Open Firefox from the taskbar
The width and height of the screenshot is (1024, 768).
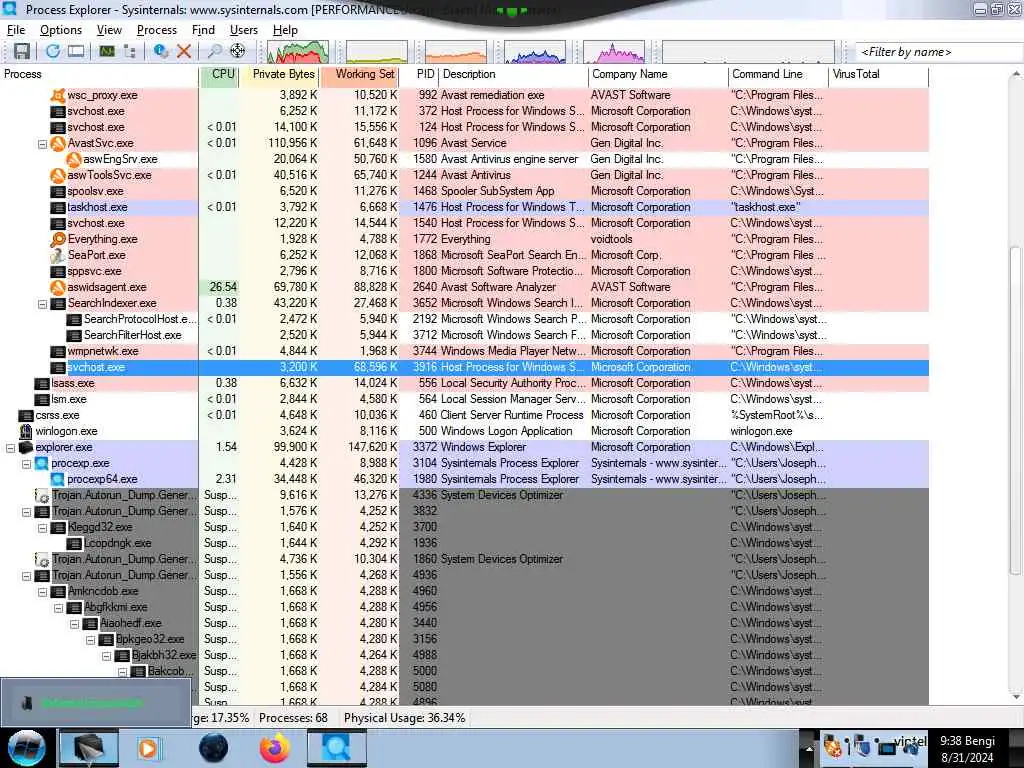click(275, 748)
